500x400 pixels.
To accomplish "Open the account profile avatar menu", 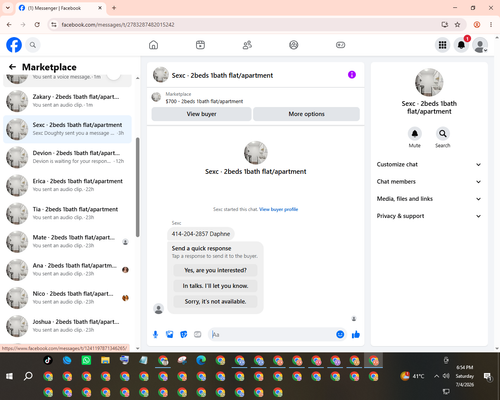I will (480, 45).
